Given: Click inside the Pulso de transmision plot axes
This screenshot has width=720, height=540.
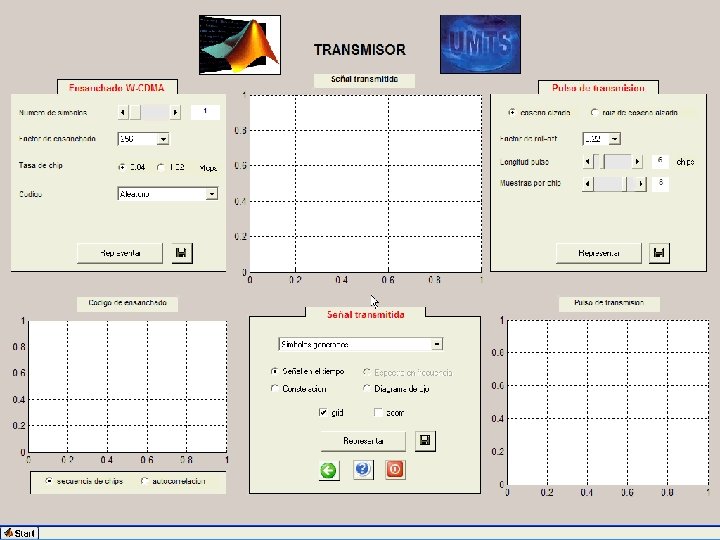Looking at the screenshot, I should pyautogui.click(x=608, y=402).
